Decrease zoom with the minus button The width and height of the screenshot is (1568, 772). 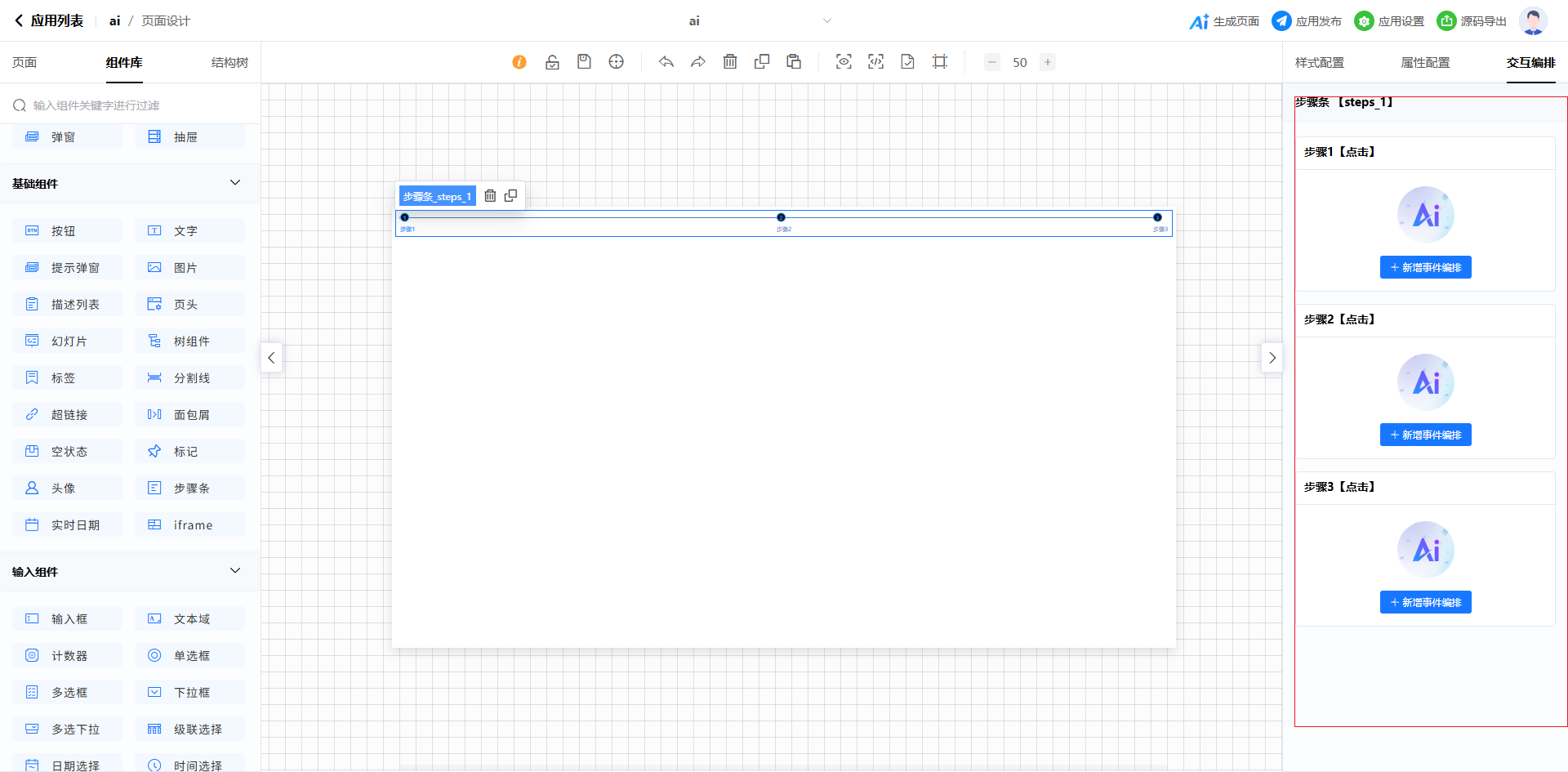coord(992,62)
